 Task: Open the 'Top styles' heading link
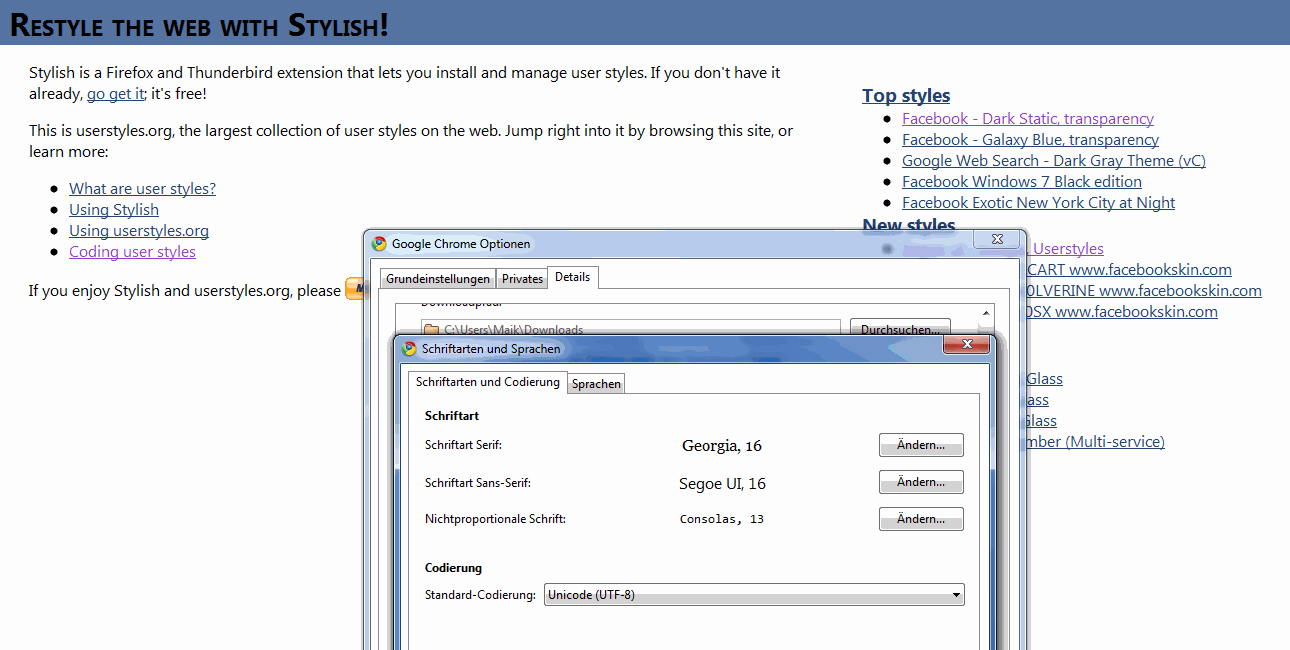click(906, 95)
